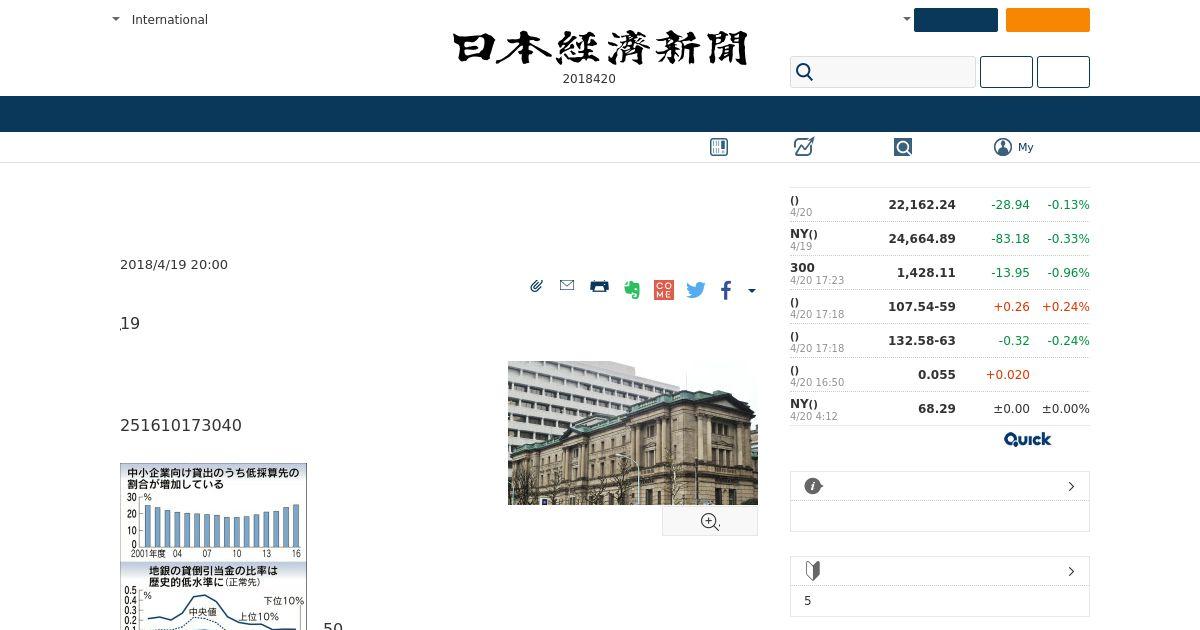Share article on Twitter
Screen dimensions: 1200x630
pyautogui.click(x=696, y=290)
